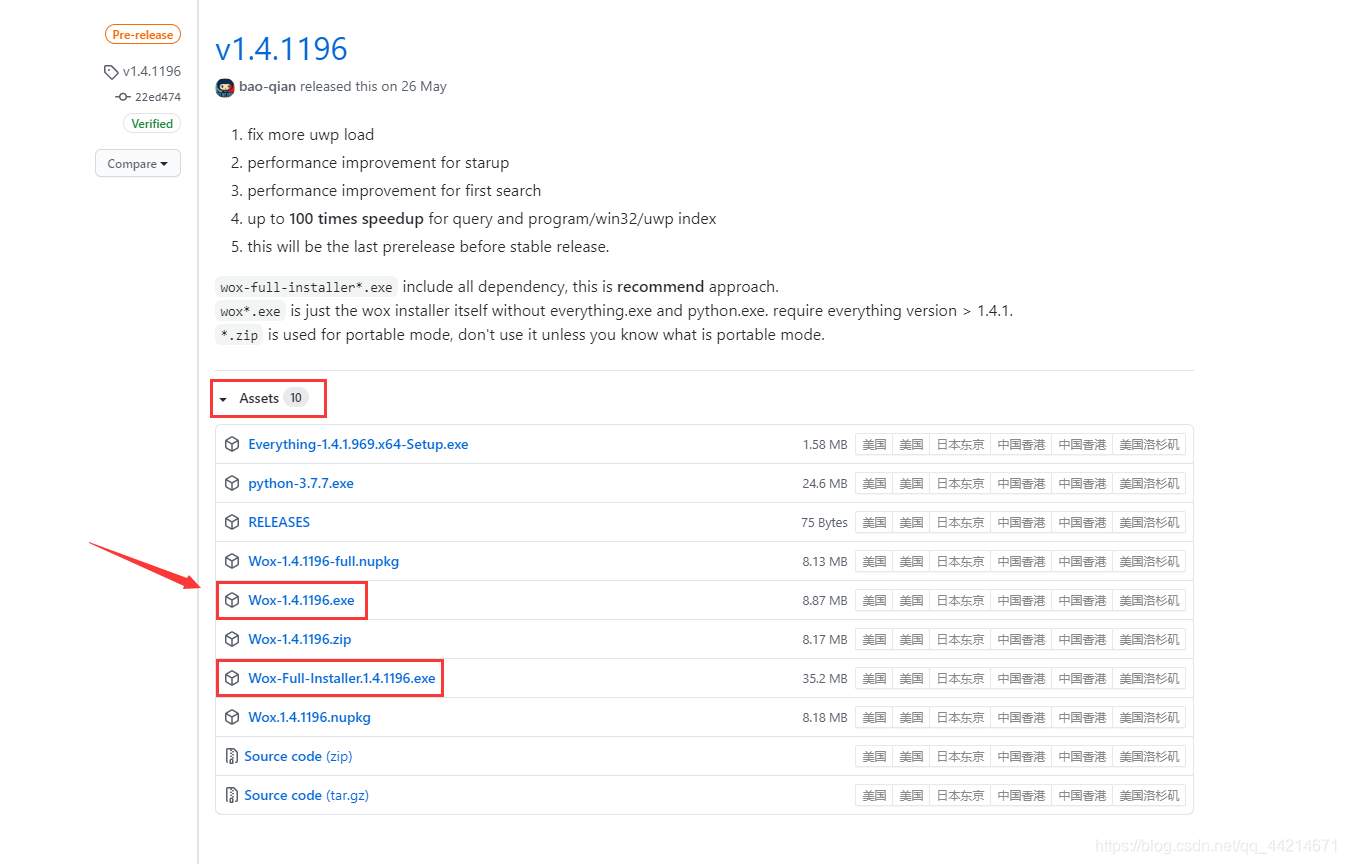Download Source code (tar.gz)
Viewport: 1346px width, 864px height.
pyautogui.click(x=307, y=795)
